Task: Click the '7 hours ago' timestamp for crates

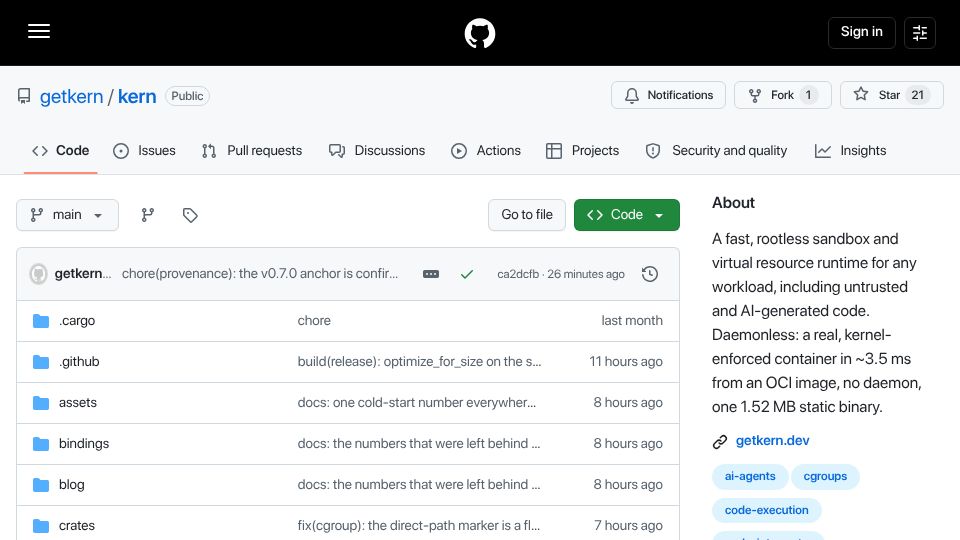Action: [628, 526]
